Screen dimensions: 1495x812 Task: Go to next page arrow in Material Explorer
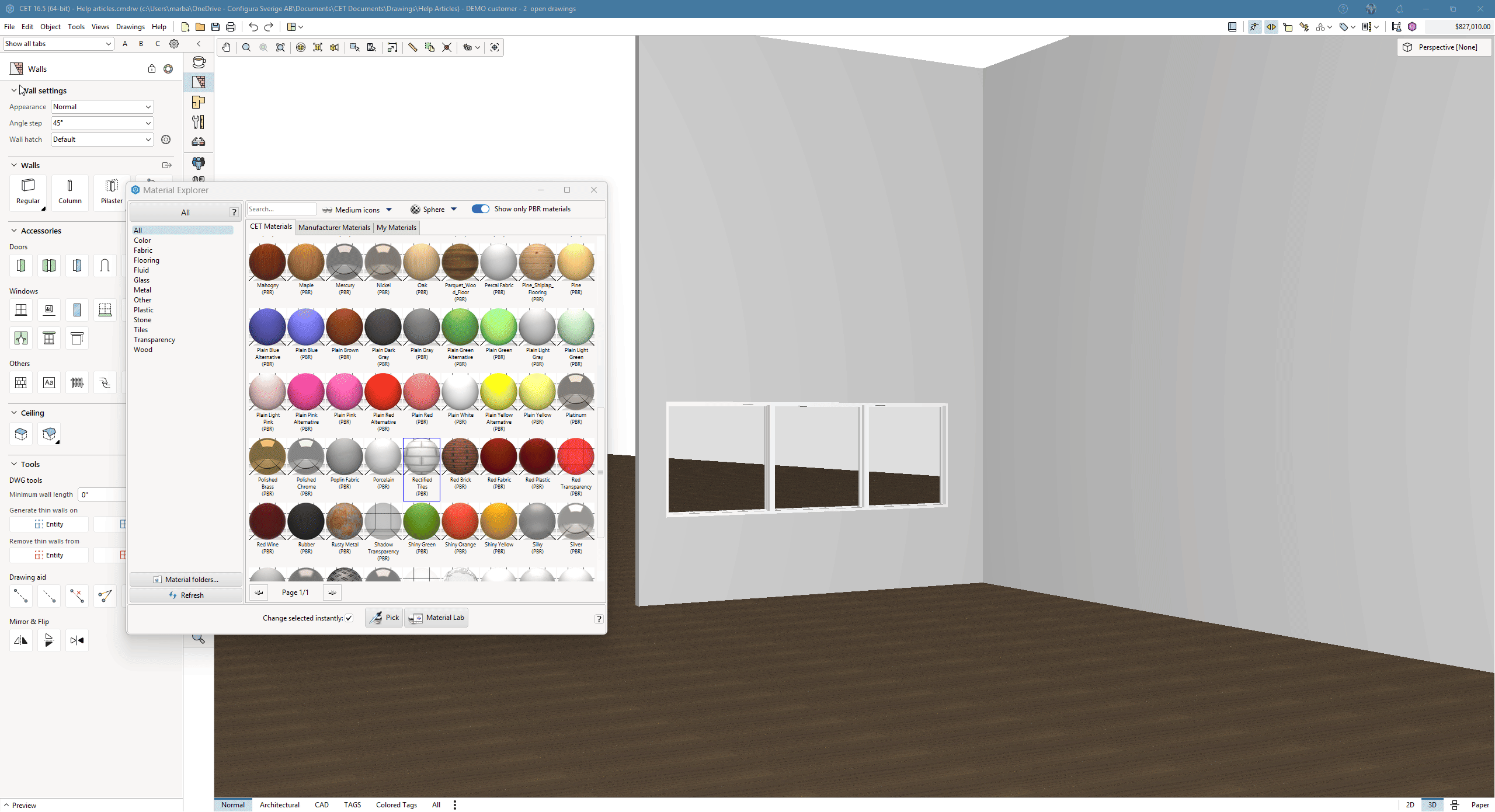click(x=332, y=593)
